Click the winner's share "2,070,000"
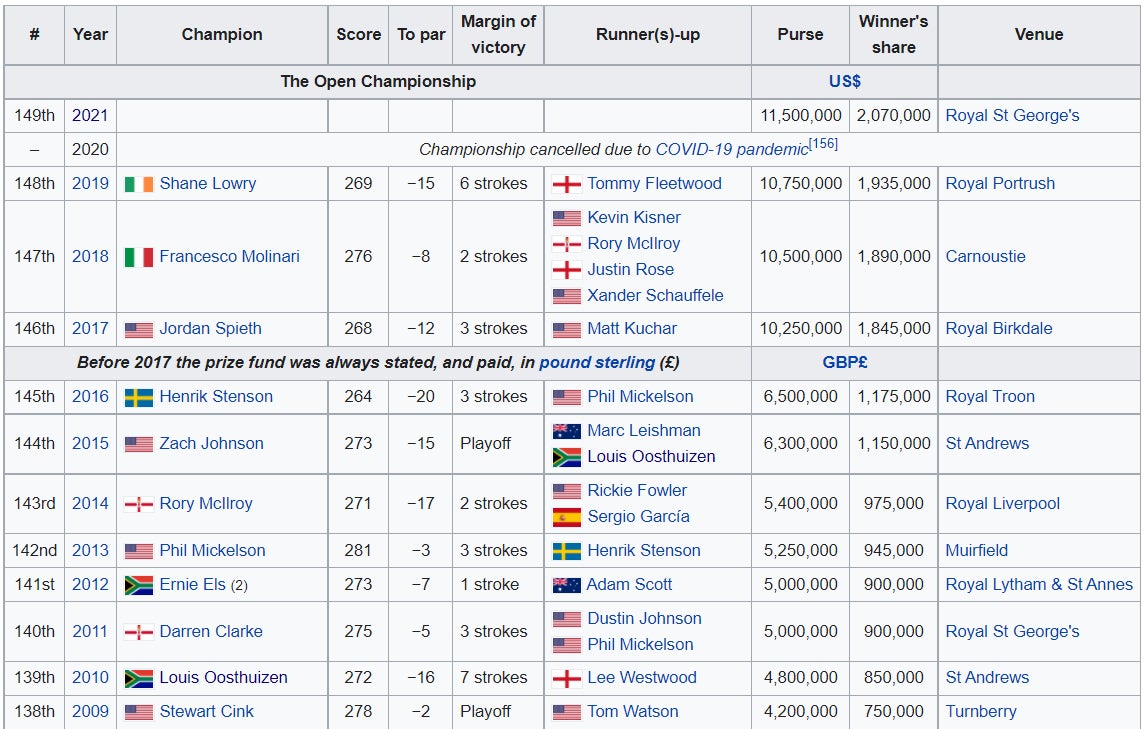This screenshot has height=729, width=1145. (894, 115)
